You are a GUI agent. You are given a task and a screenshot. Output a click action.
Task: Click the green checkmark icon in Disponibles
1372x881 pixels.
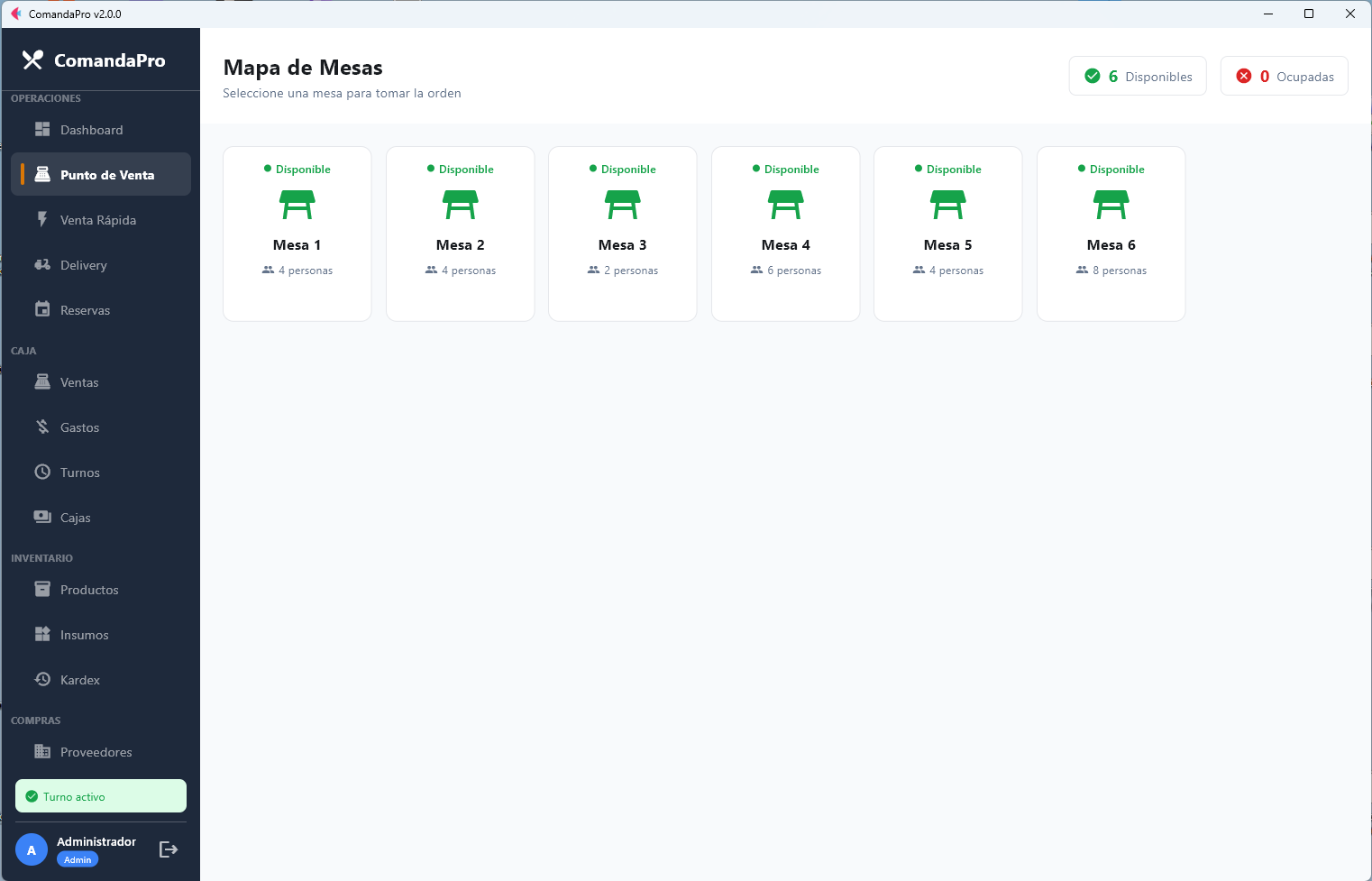[1093, 76]
